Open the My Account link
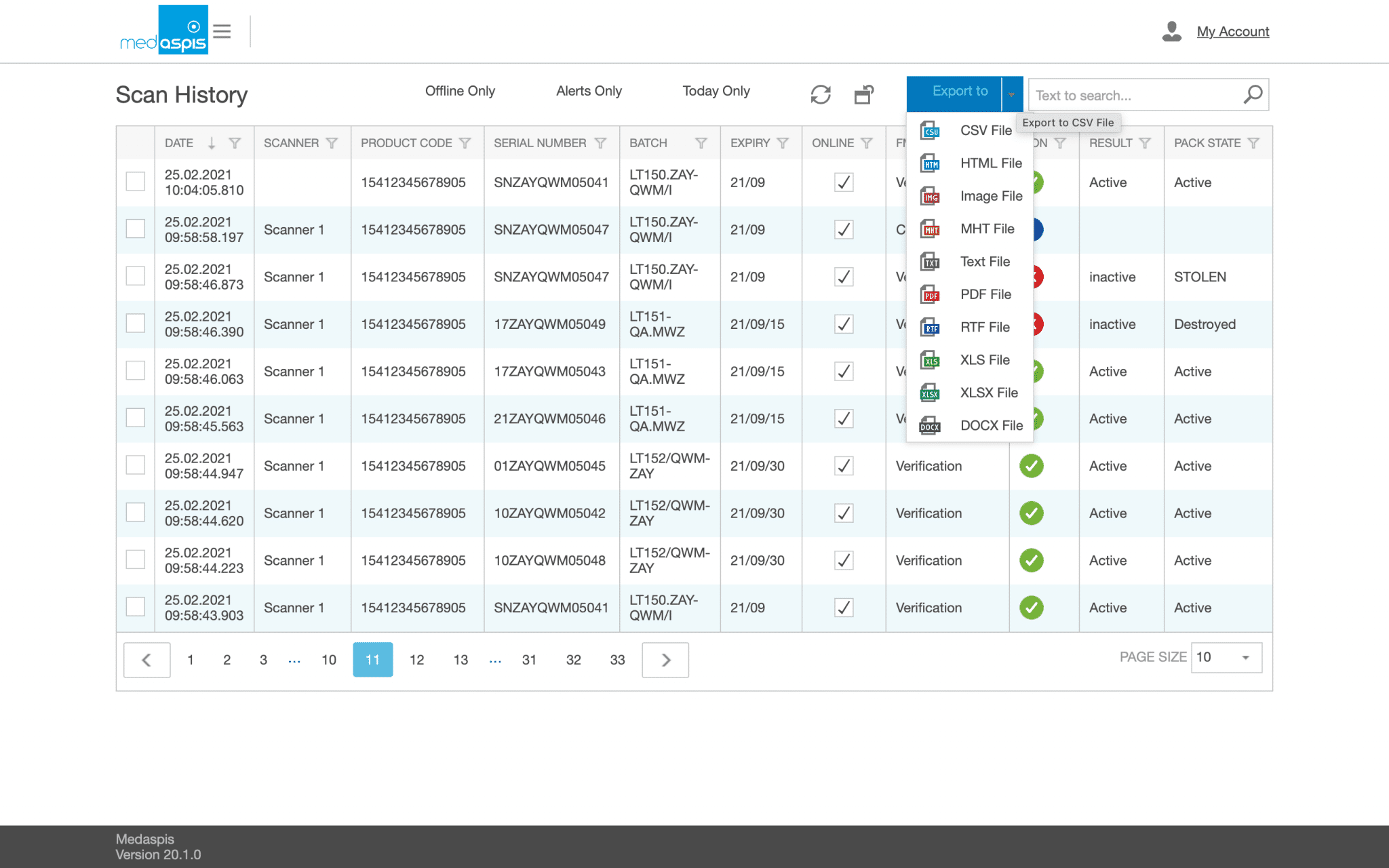 click(x=1233, y=31)
